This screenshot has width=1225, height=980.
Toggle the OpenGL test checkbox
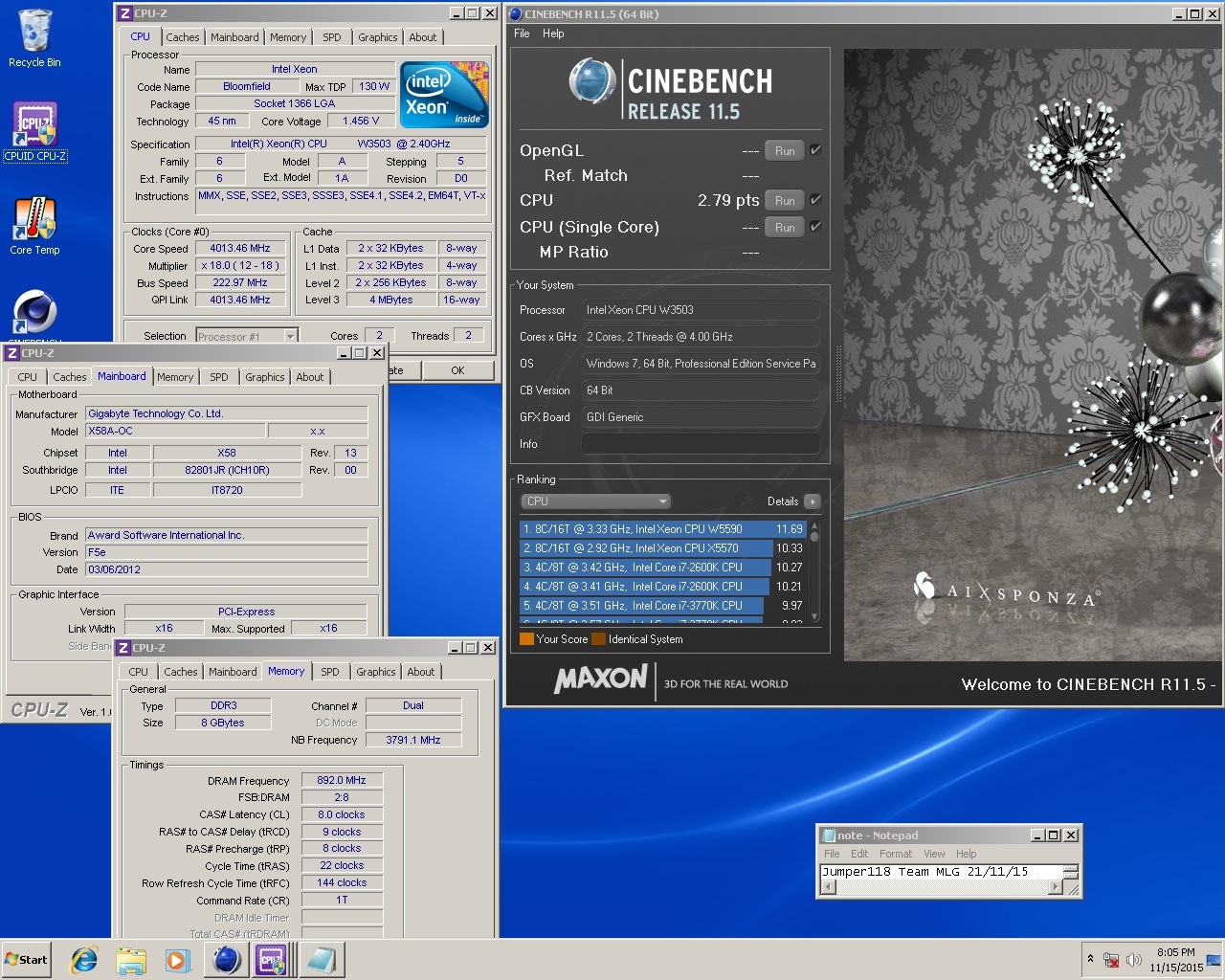815,150
